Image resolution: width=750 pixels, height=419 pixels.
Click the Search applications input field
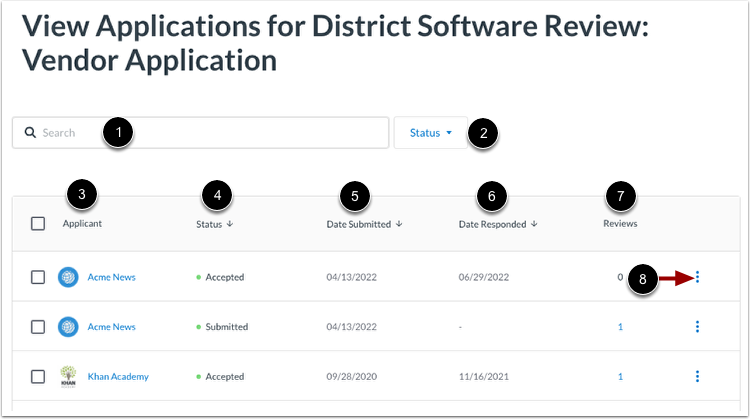click(x=200, y=132)
